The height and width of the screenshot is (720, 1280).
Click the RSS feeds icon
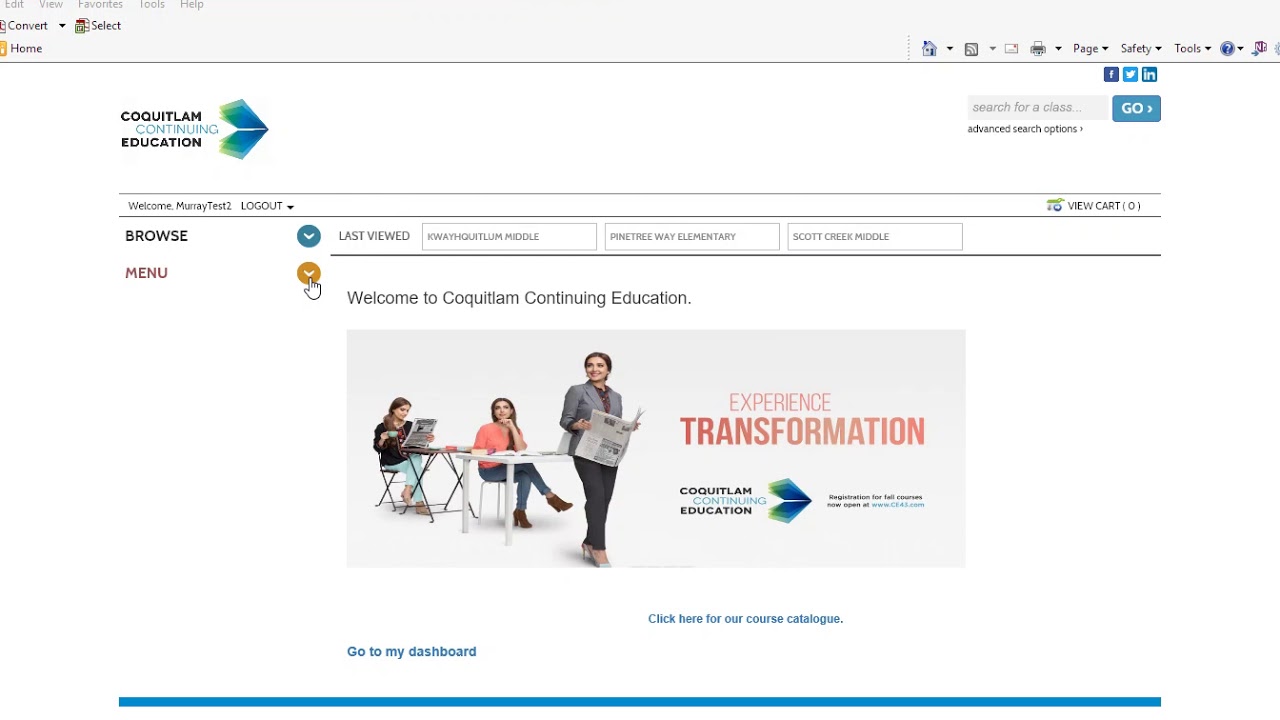[x=971, y=48]
